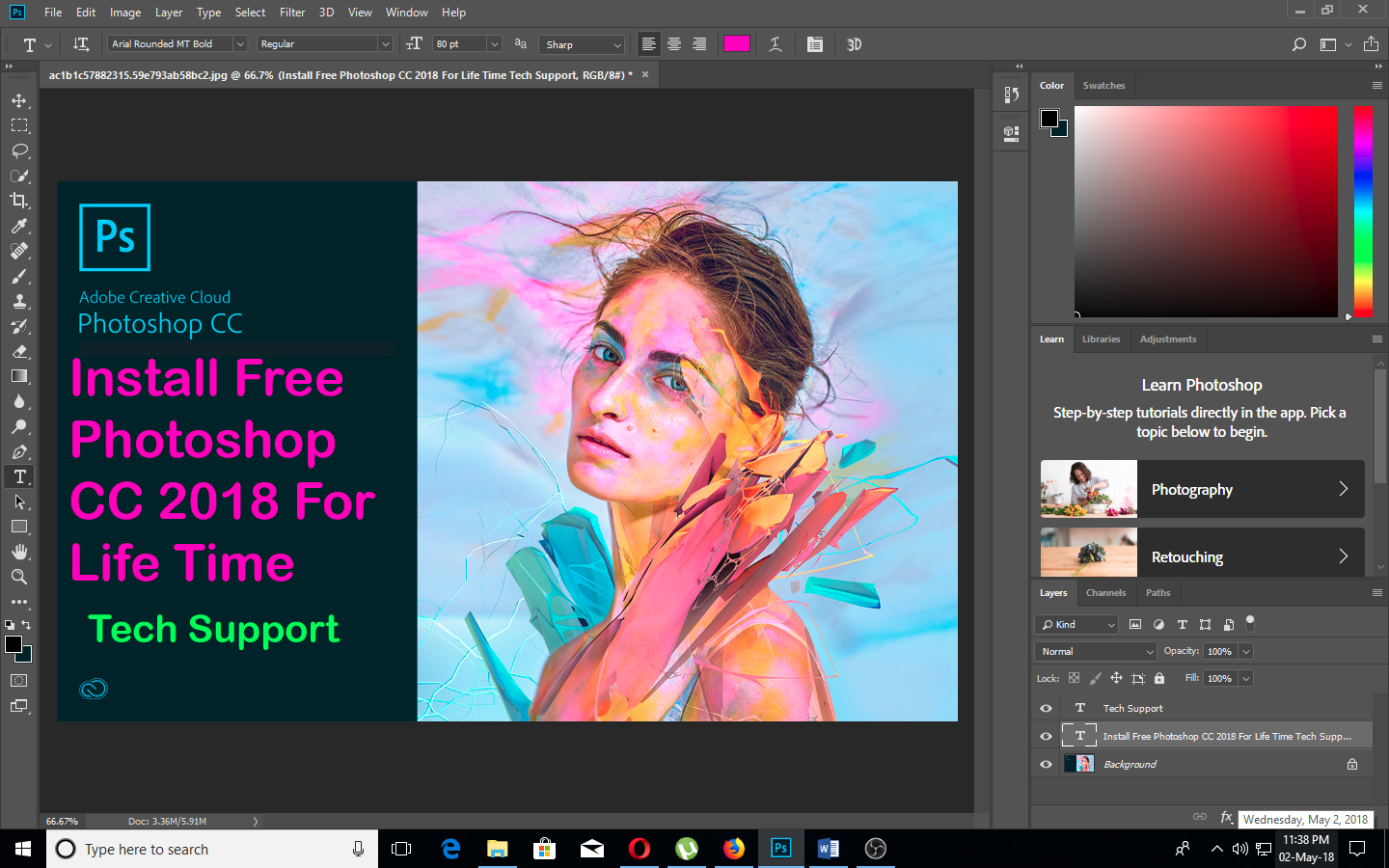The height and width of the screenshot is (868, 1389).
Task: Toggle shape layer filter in Layers panel
Action: point(1205,624)
